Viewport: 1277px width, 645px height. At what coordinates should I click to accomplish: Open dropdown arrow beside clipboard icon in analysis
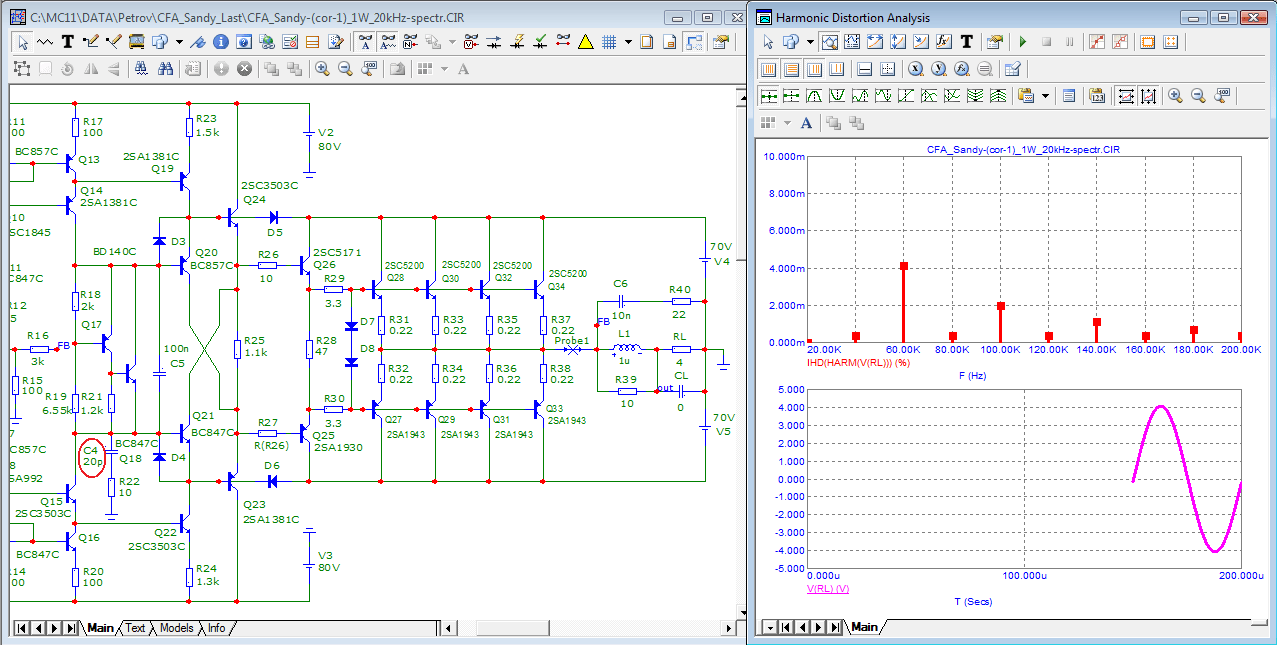[x=1045, y=95]
